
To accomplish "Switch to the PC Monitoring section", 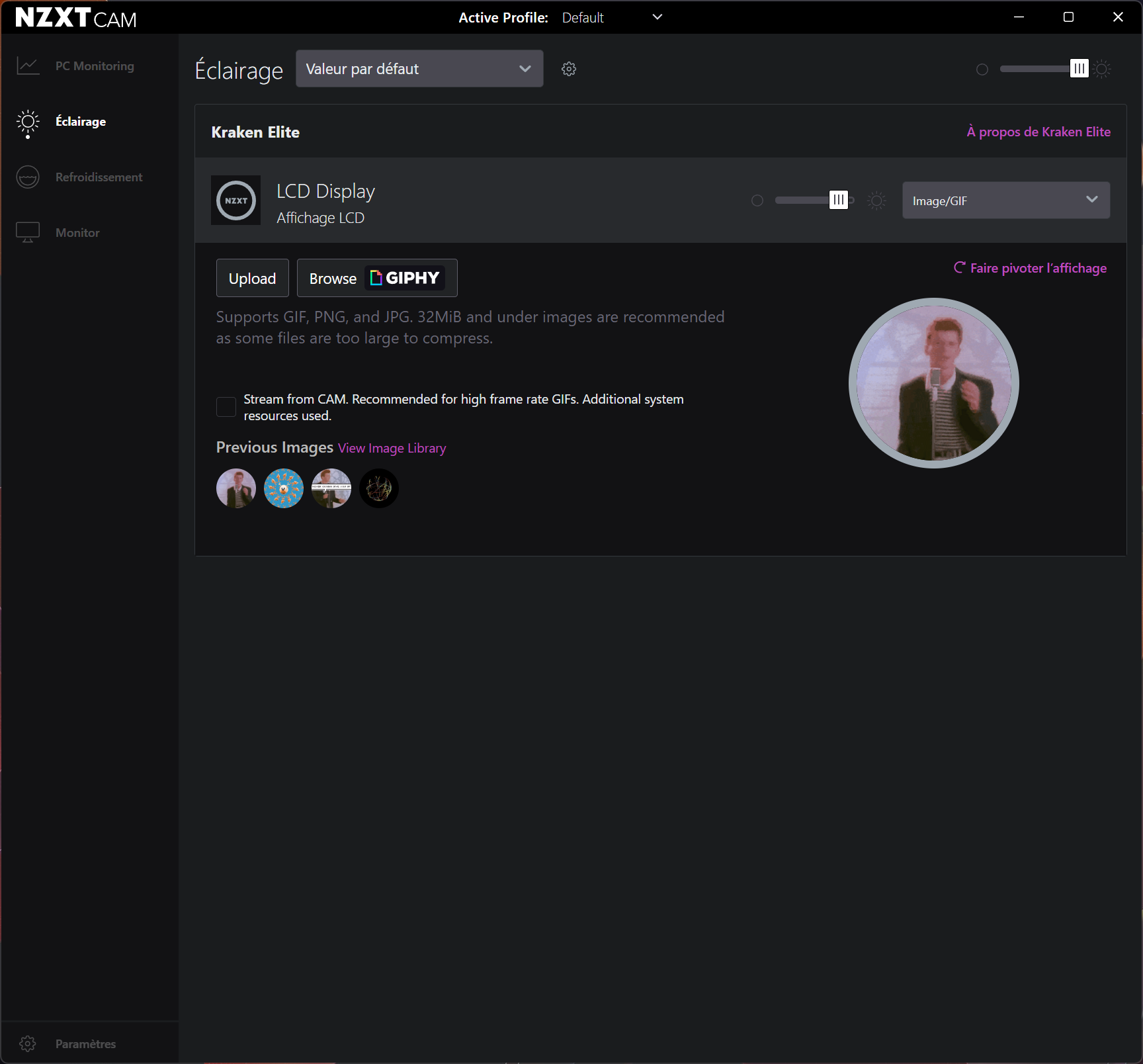I will [x=95, y=66].
